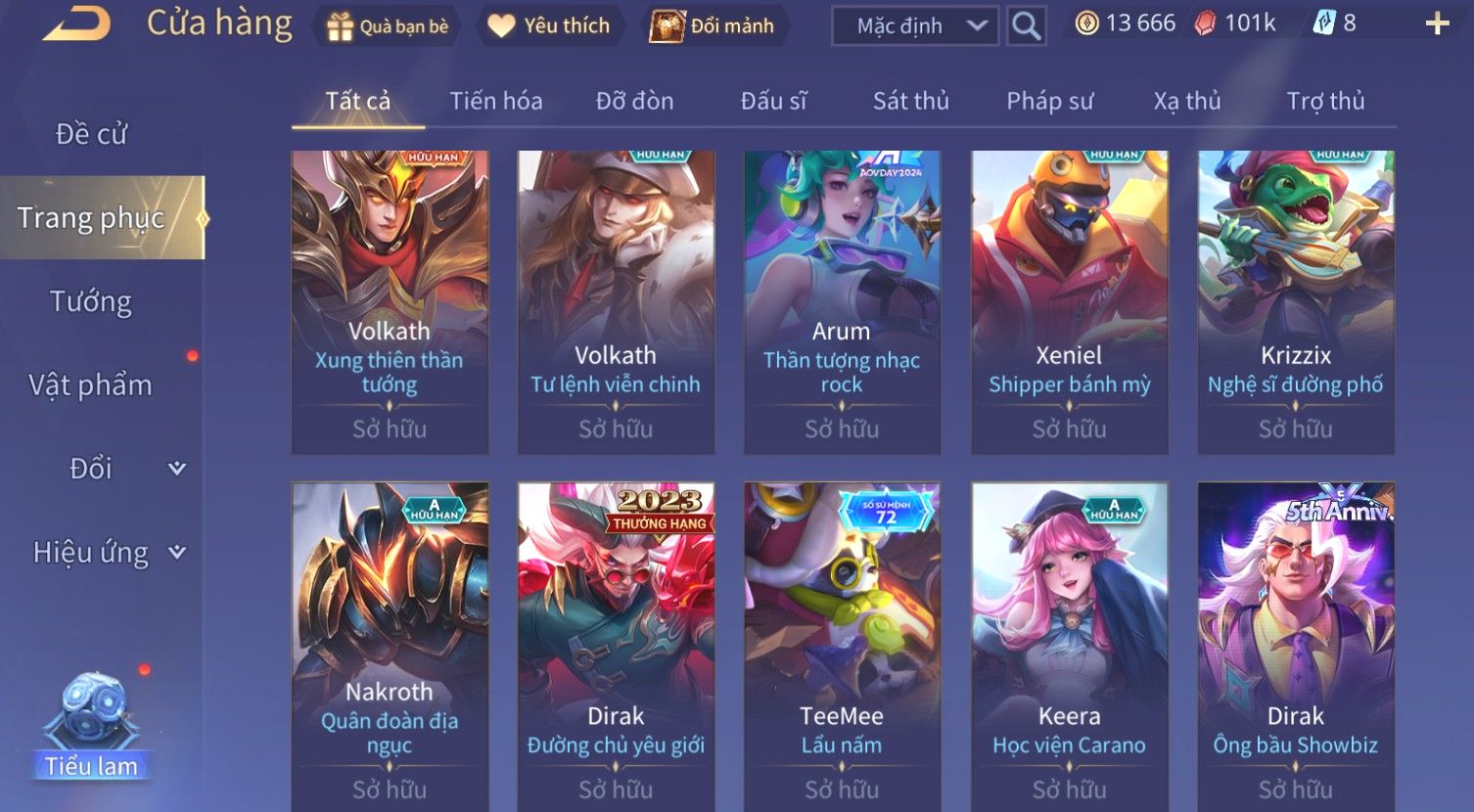Viewport: 1474px width, 812px height.
Task: Open Vật phẩm in the sidebar
Action: 91,385
